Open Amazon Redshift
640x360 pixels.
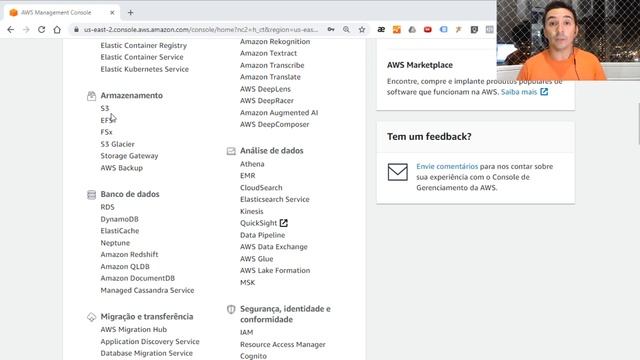pos(129,254)
